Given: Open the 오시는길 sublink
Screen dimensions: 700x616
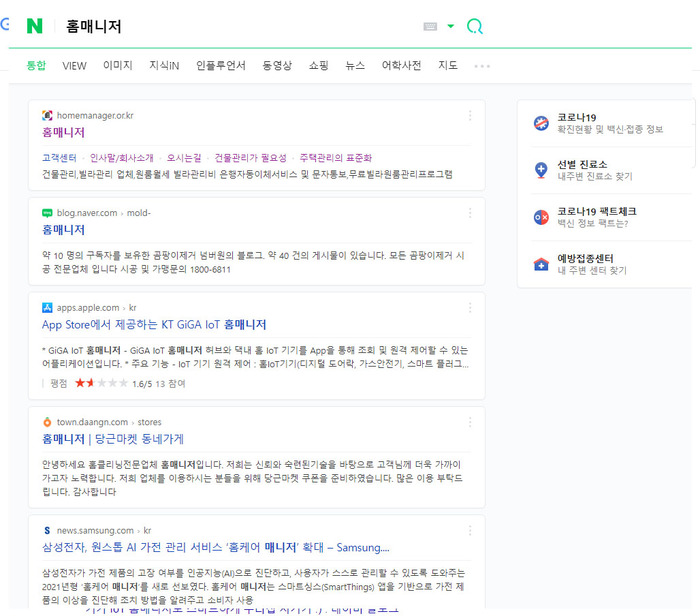Looking at the screenshot, I should [184, 158].
